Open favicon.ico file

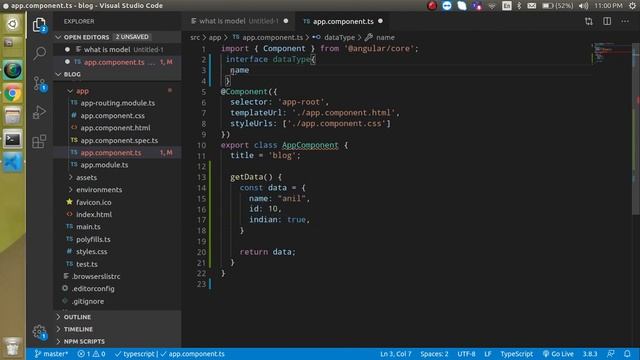(118, 202)
